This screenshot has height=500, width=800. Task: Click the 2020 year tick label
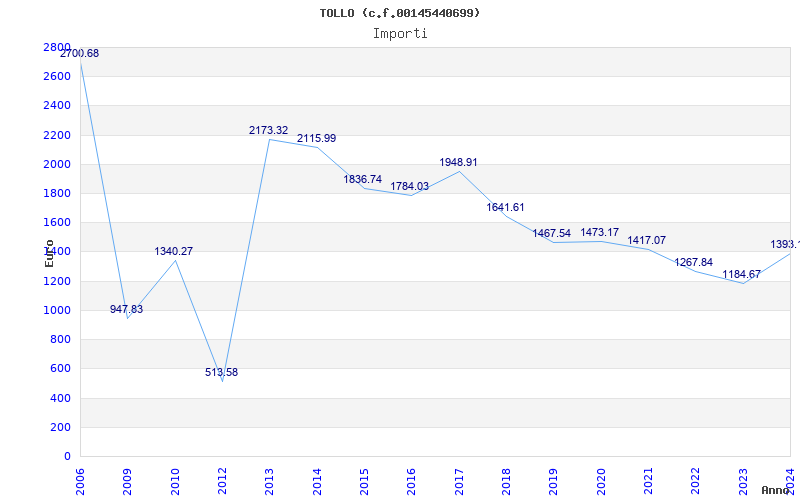click(601, 482)
